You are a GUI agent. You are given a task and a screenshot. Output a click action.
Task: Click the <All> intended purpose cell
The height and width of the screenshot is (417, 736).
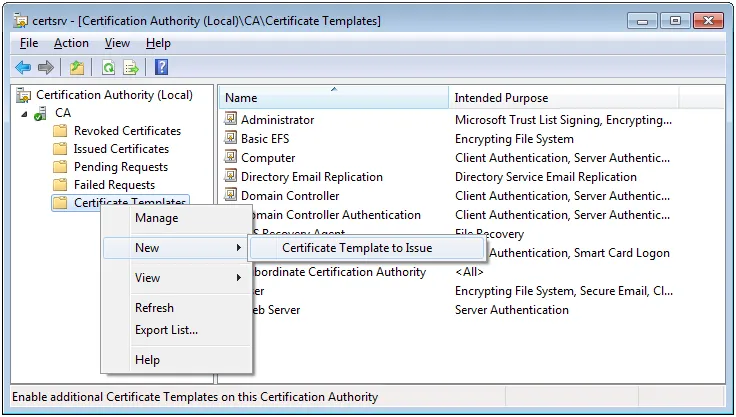(469, 271)
